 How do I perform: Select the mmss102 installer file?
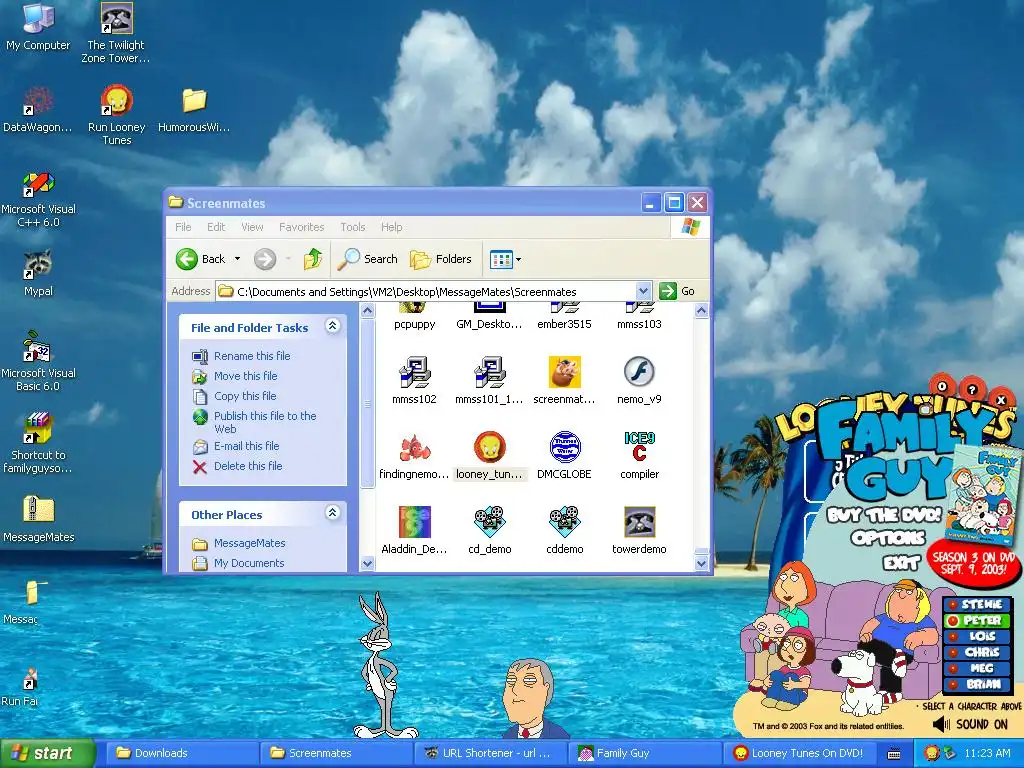(414, 381)
